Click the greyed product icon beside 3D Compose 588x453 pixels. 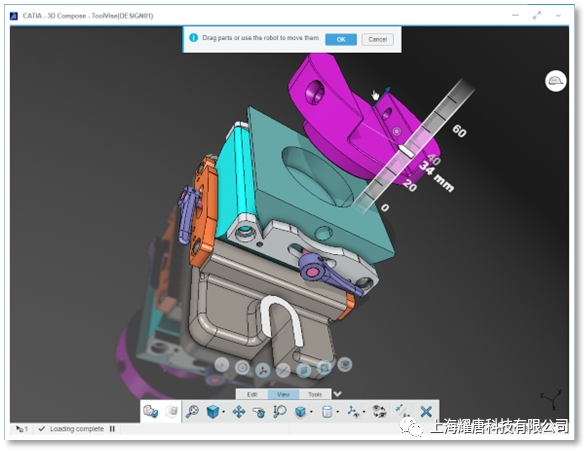[172, 411]
